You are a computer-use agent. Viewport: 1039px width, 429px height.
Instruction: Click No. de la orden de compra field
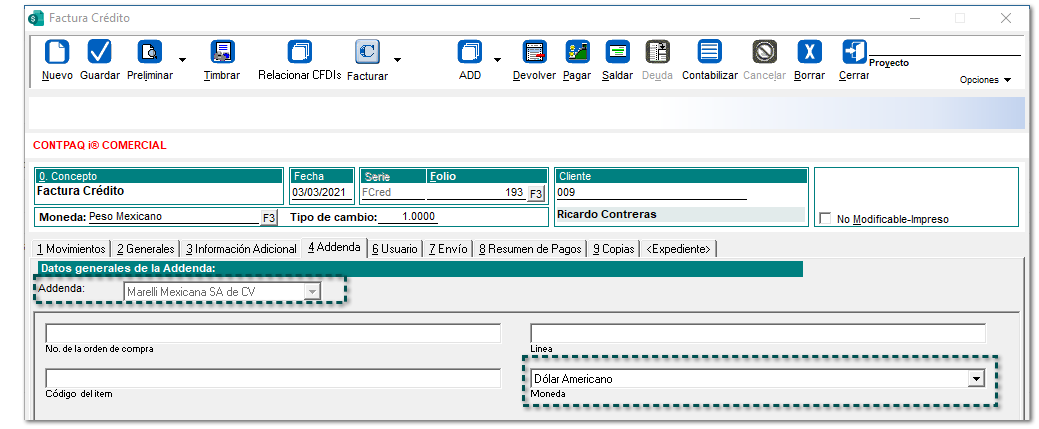click(273, 334)
